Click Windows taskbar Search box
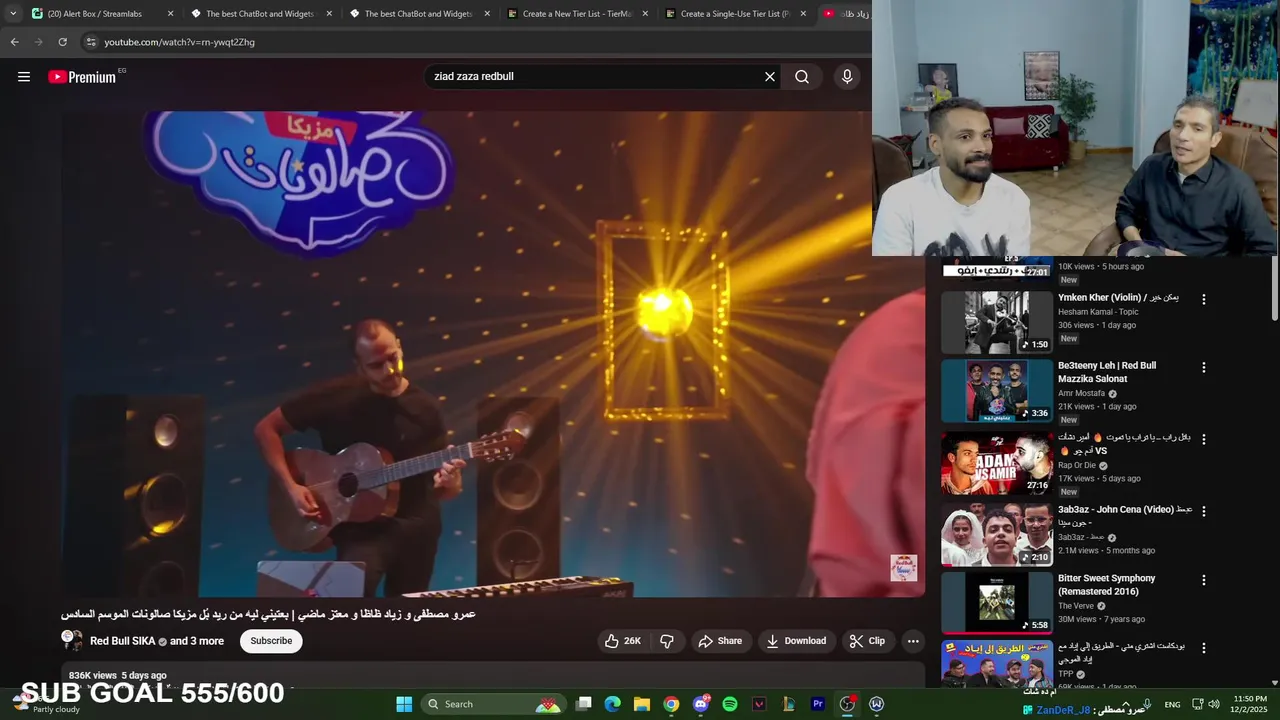1280x720 pixels. click(491, 704)
